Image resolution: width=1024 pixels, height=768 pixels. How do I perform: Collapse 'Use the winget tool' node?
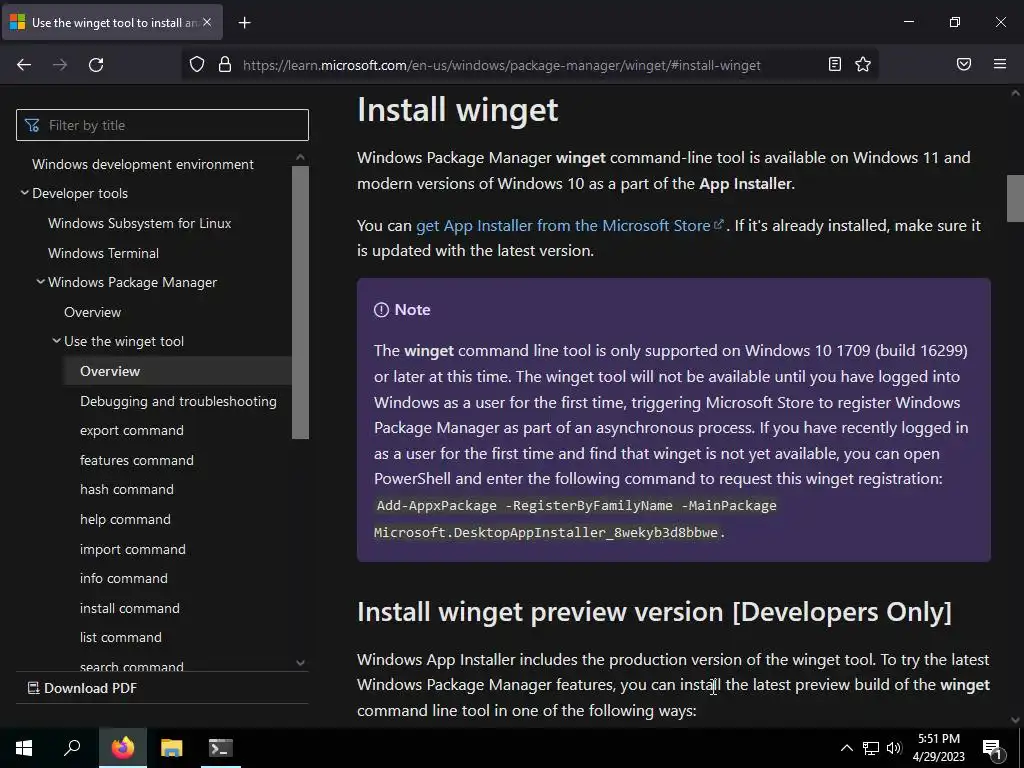tap(57, 341)
